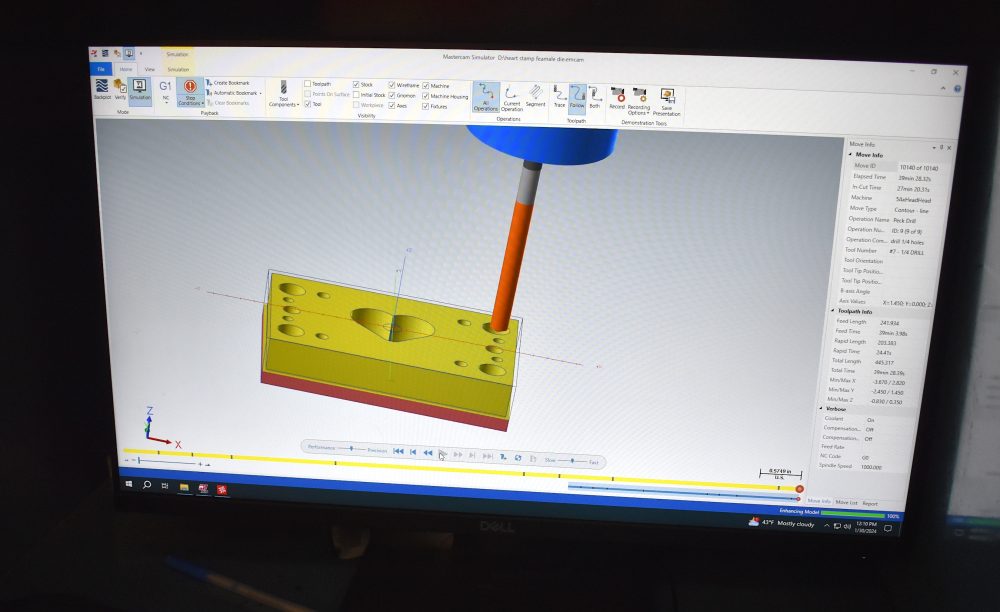
Task: Toggle the Wireframe checkbox
Action: tap(391, 86)
